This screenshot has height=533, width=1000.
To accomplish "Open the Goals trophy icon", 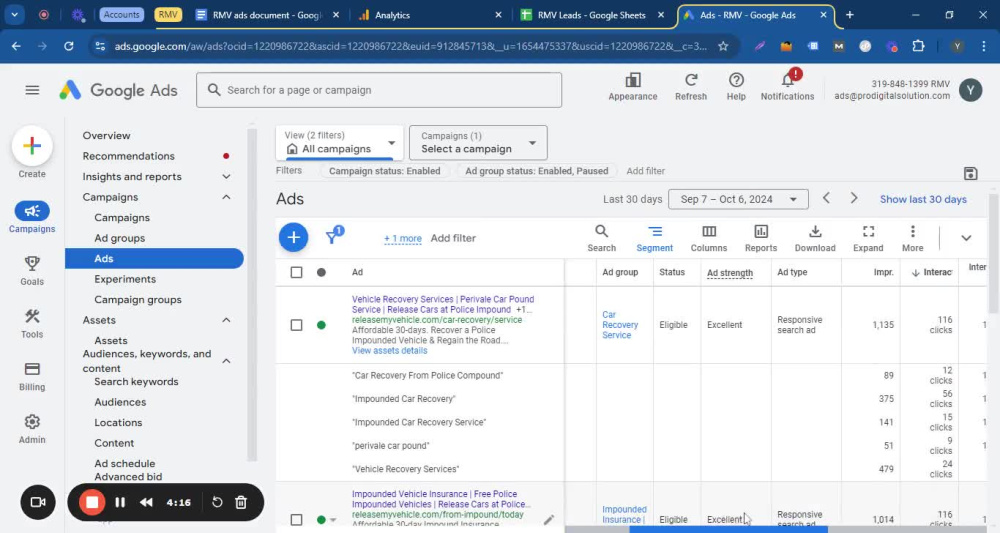I will pos(32,263).
